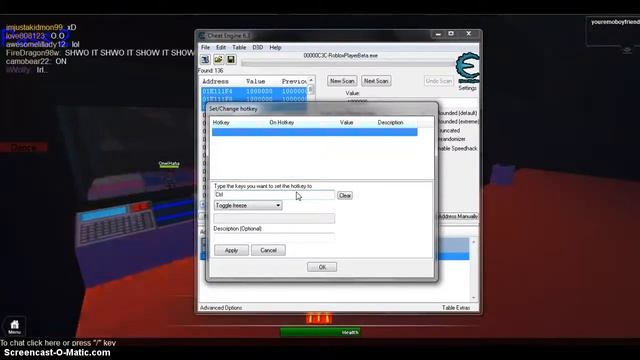This screenshot has height=360, width=640.
Task: Click the Roblox chat input bar
Action: coord(58,343)
